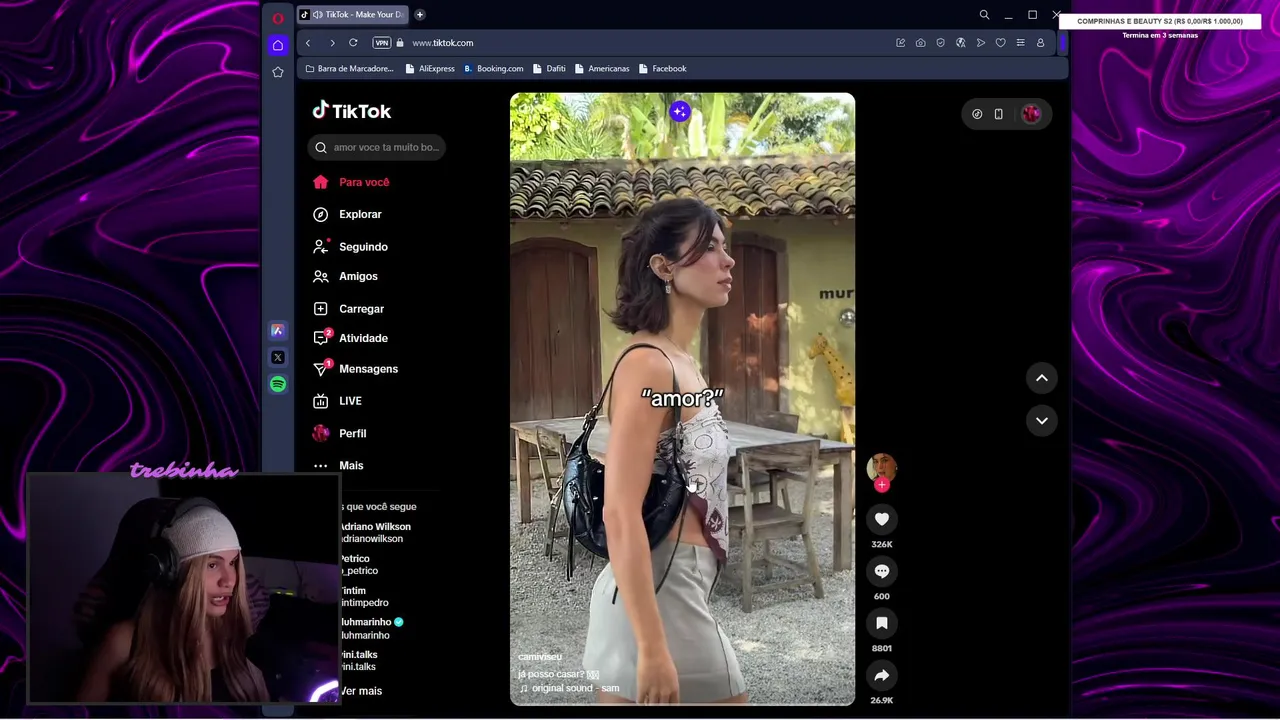Share the video with arrow icon

coord(881,675)
